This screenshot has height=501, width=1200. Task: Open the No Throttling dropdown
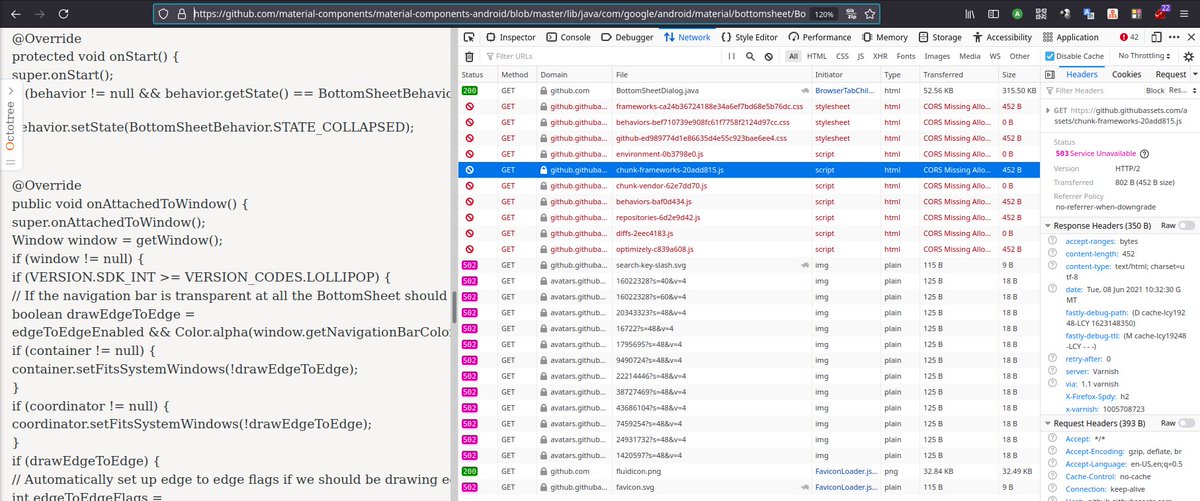click(x=1144, y=56)
